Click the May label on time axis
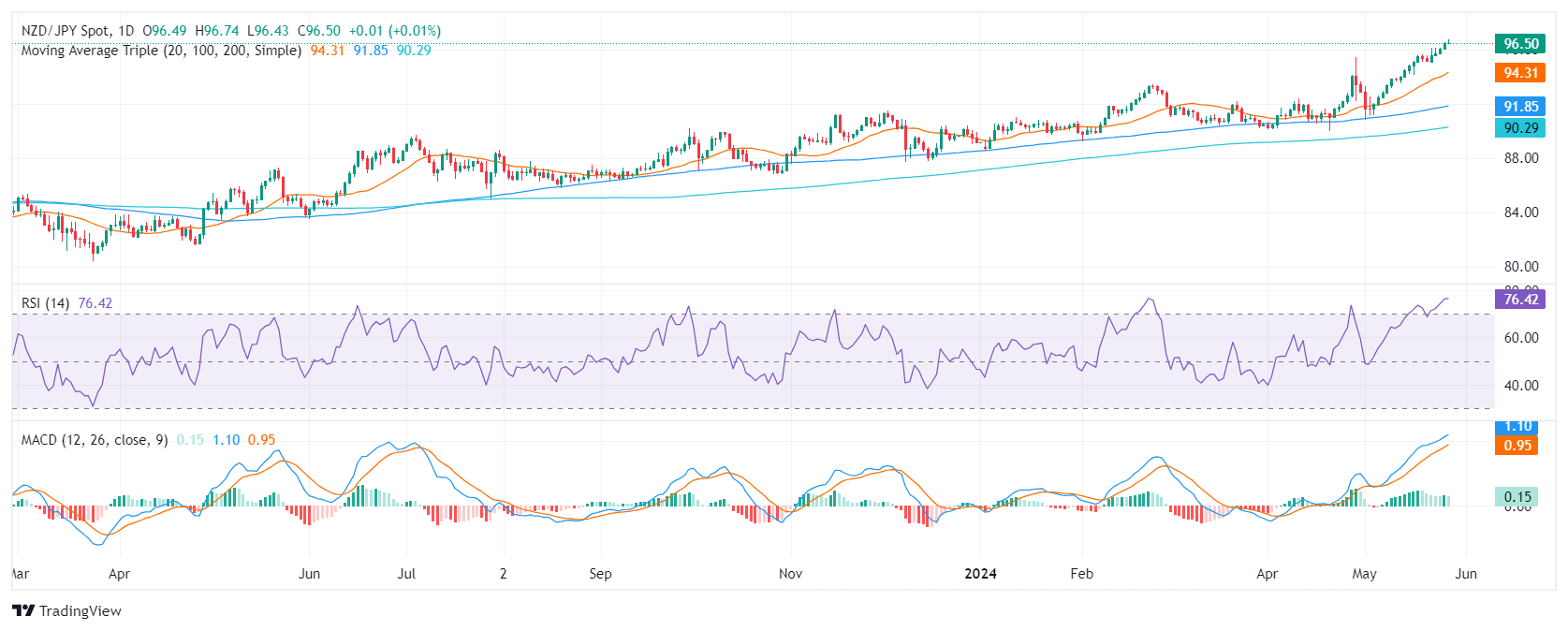Screen dimensions: 1568x631 (1364, 574)
